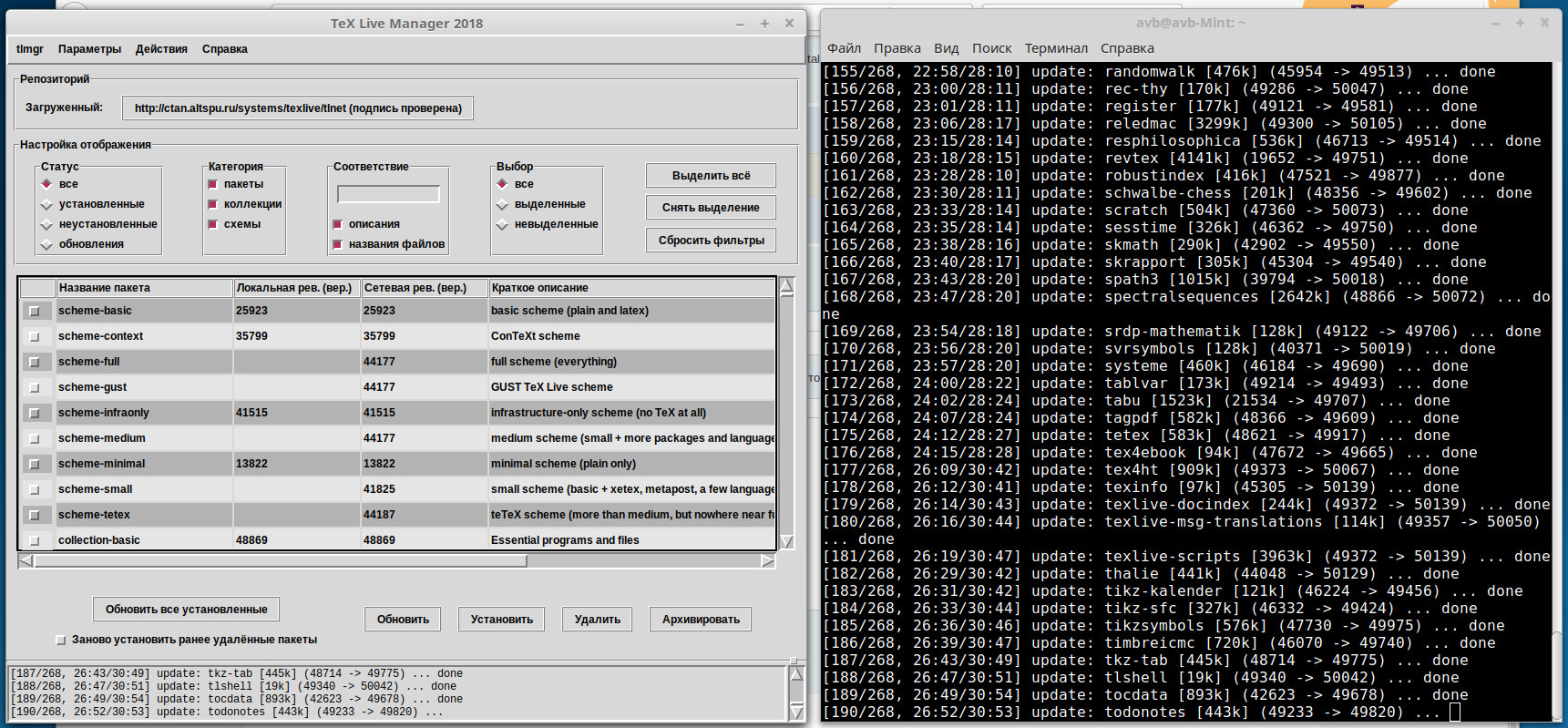
Task: Click the loaded repository URL button
Action: click(x=298, y=108)
